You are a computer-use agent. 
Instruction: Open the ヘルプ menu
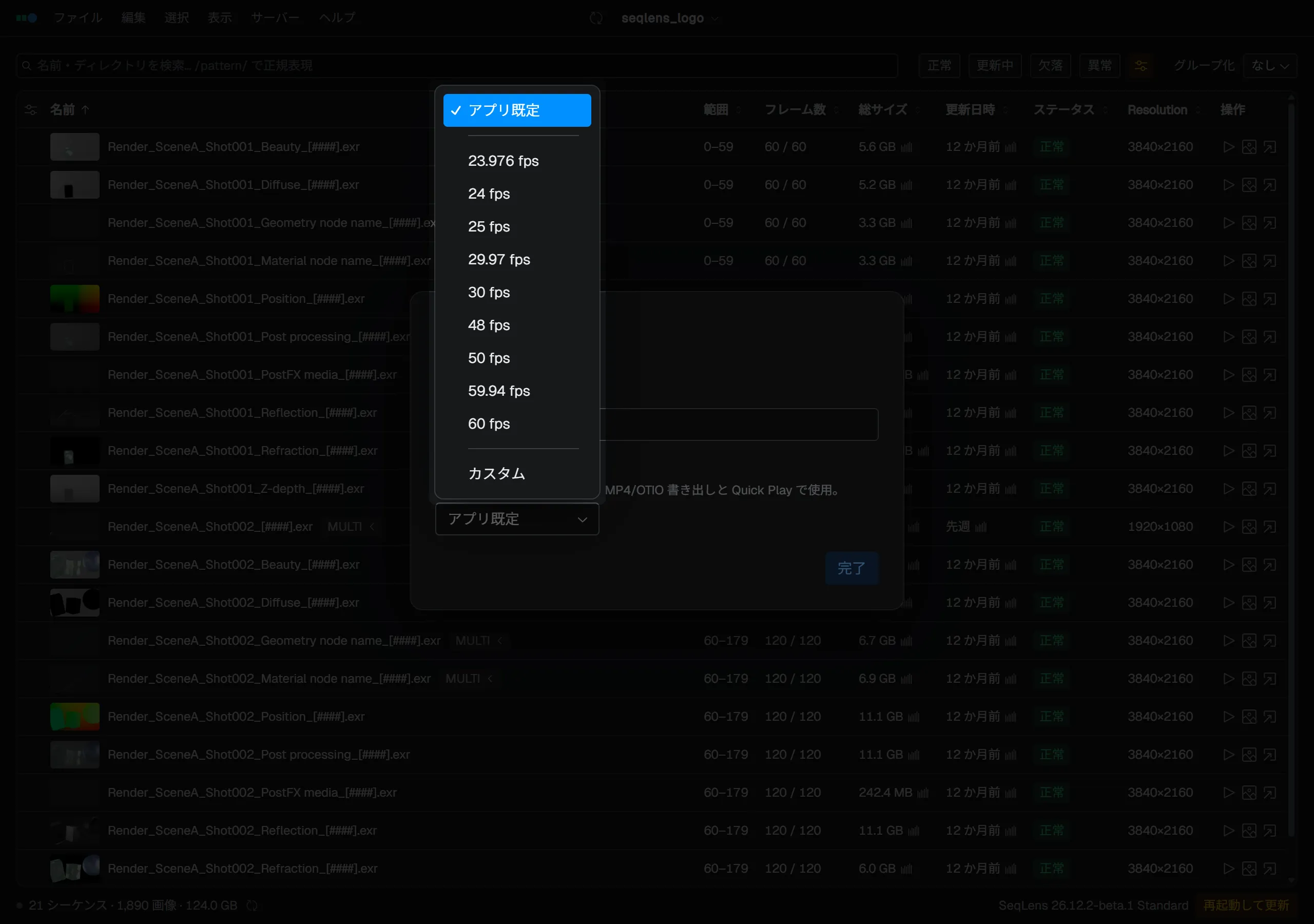(x=337, y=18)
